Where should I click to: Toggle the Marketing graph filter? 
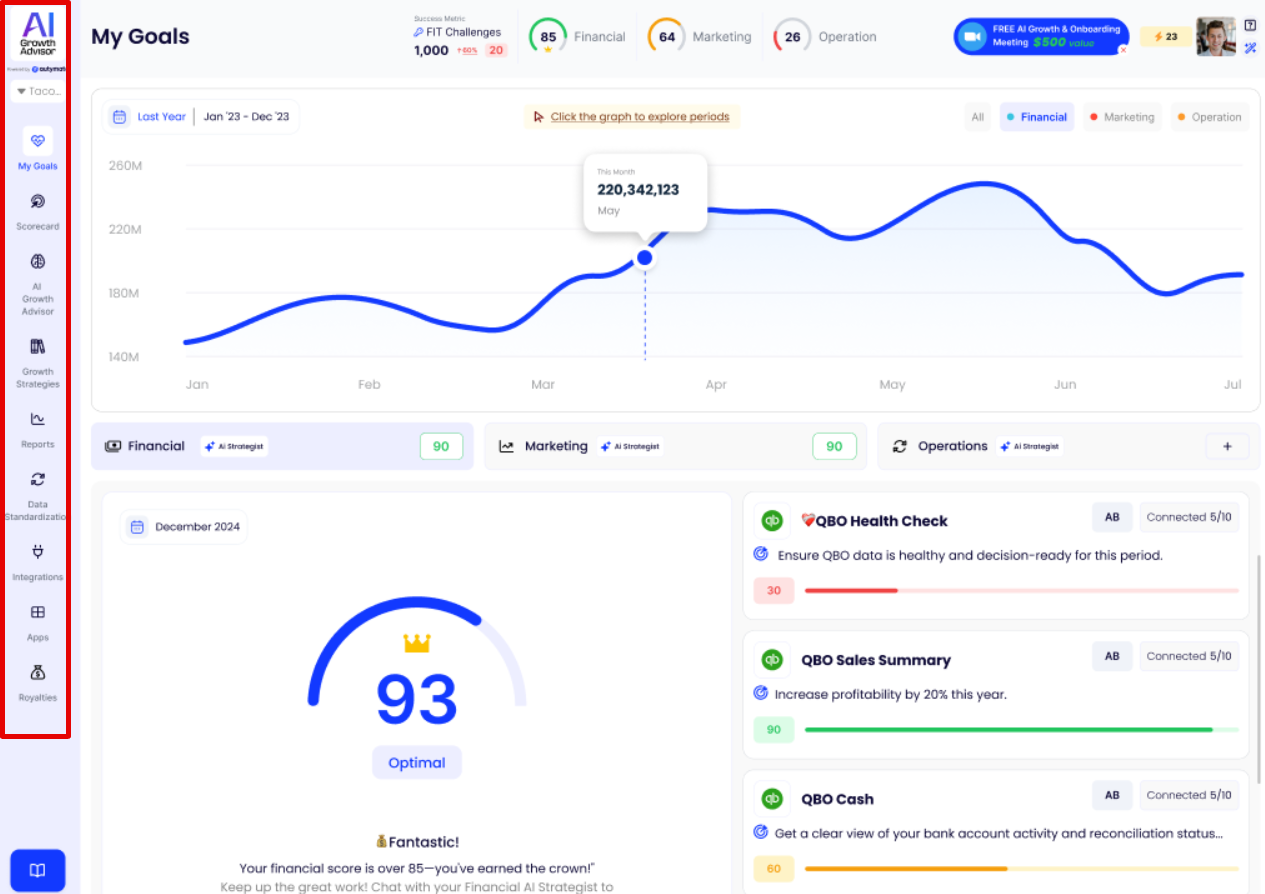pos(1121,117)
